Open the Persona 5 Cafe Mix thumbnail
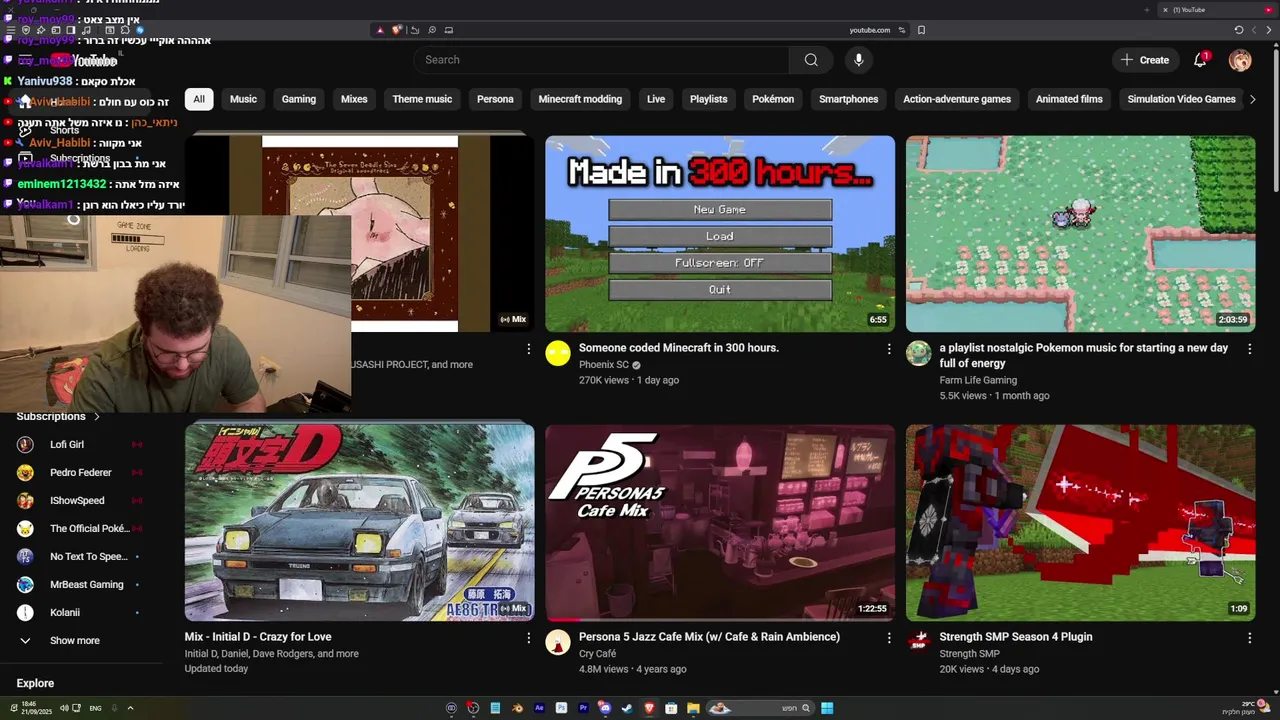Viewport: 1280px width, 720px height. pos(720,523)
